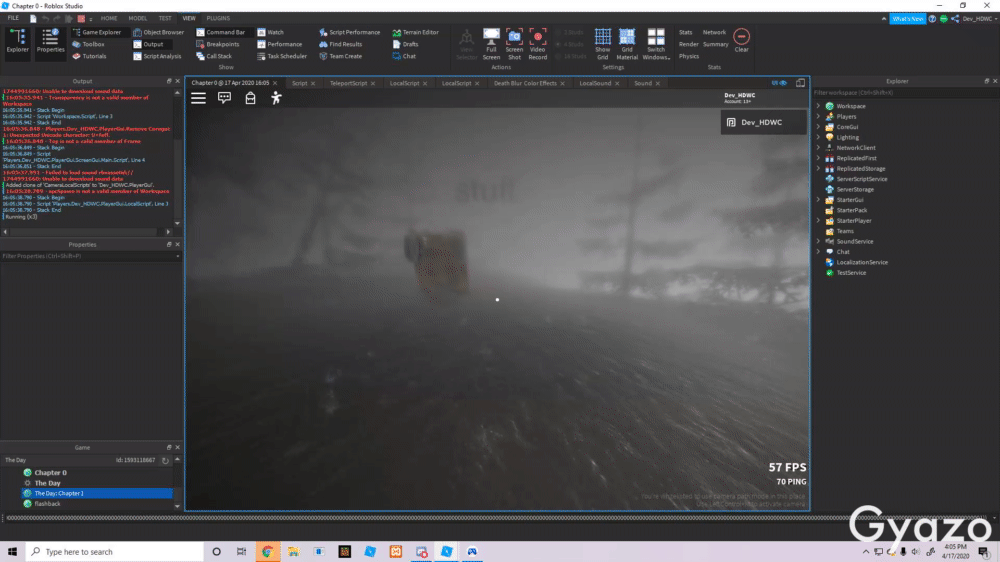
Task: Toggle the Properties panel button
Action: click(50, 43)
